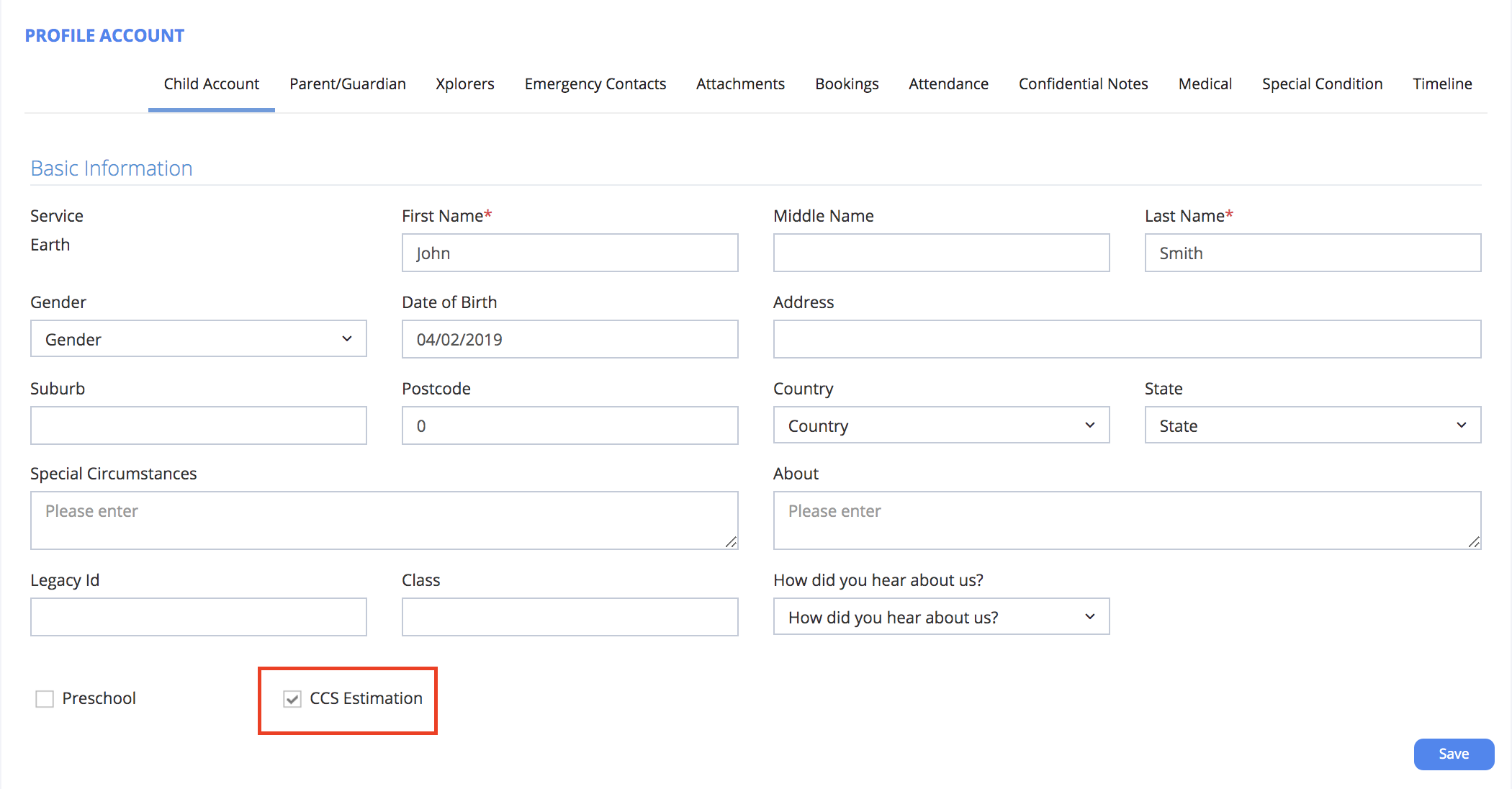The width and height of the screenshot is (1512, 789).
Task: Select the Last Name field containing Smith
Action: (x=1313, y=253)
